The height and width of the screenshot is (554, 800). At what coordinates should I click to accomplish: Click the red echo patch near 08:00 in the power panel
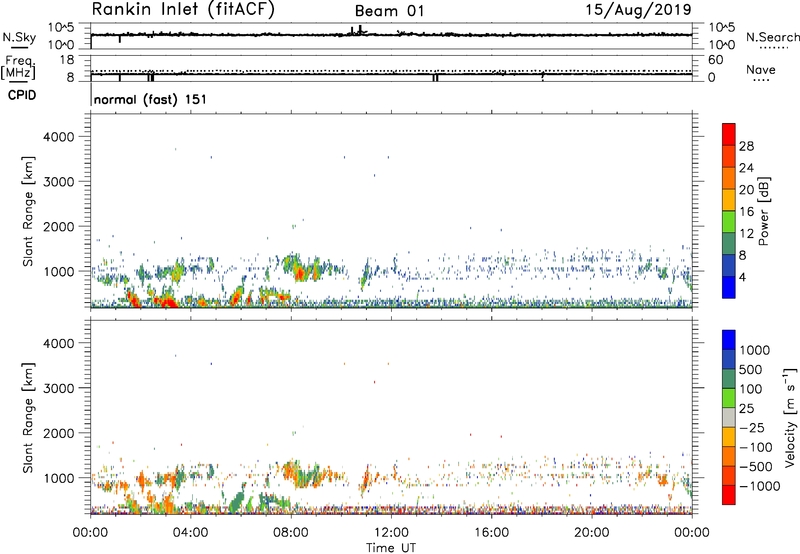pos(299,275)
